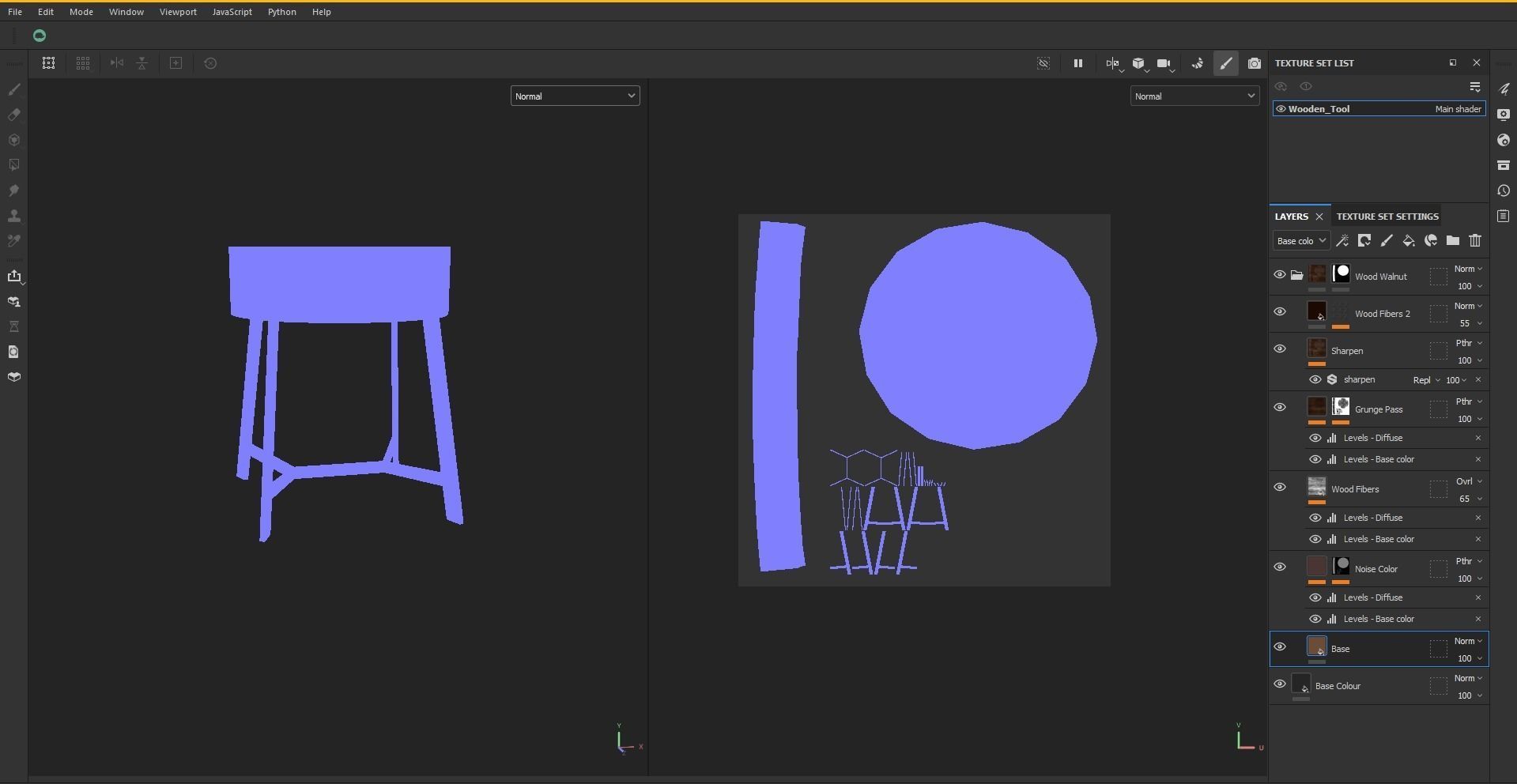Hide the Noise Color layer
Screen dimensions: 1517x784
point(1280,567)
